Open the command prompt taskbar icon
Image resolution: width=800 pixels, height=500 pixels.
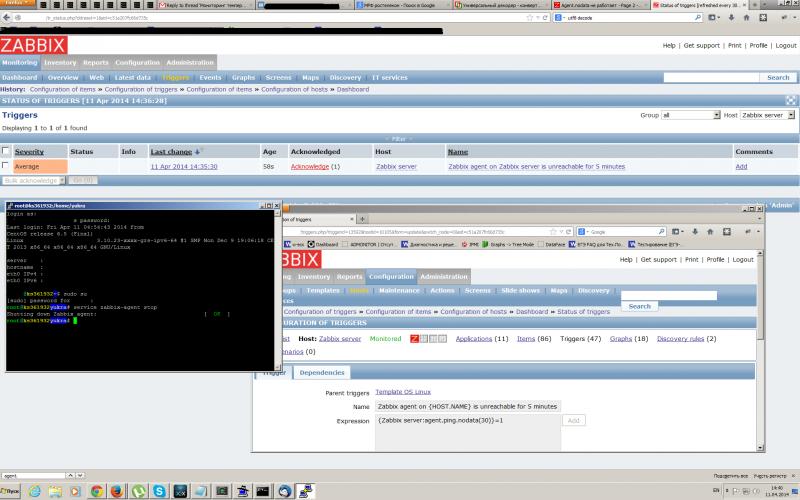(263, 491)
